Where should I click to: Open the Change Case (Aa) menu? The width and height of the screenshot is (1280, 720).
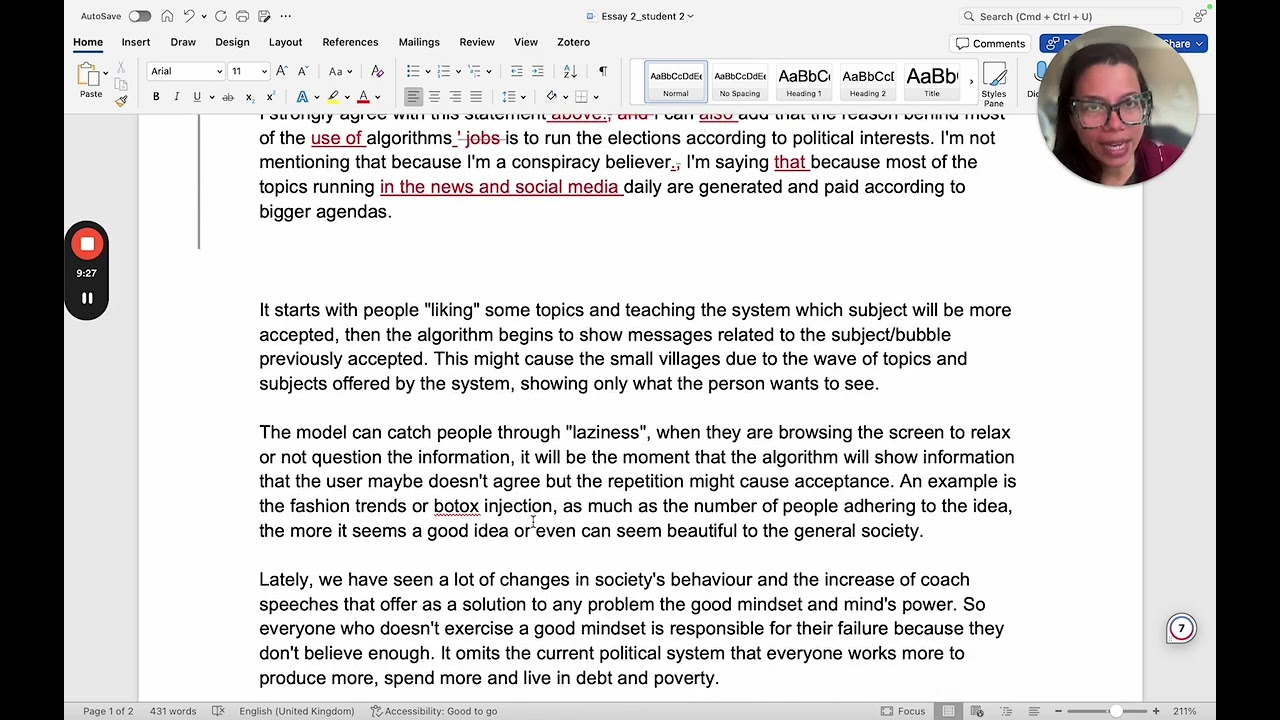tap(340, 71)
